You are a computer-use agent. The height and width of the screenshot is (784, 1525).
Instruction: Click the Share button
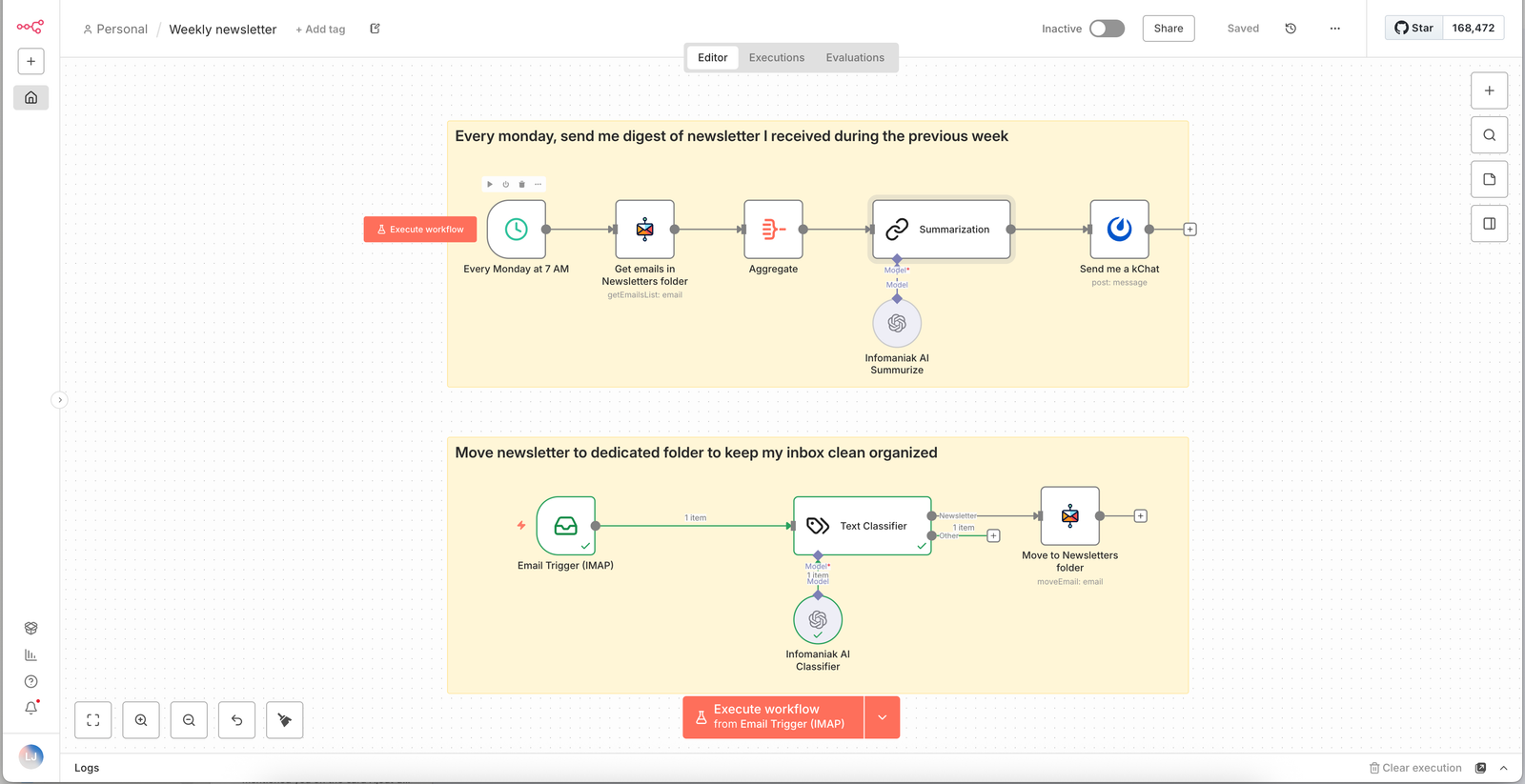pyautogui.click(x=1168, y=29)
